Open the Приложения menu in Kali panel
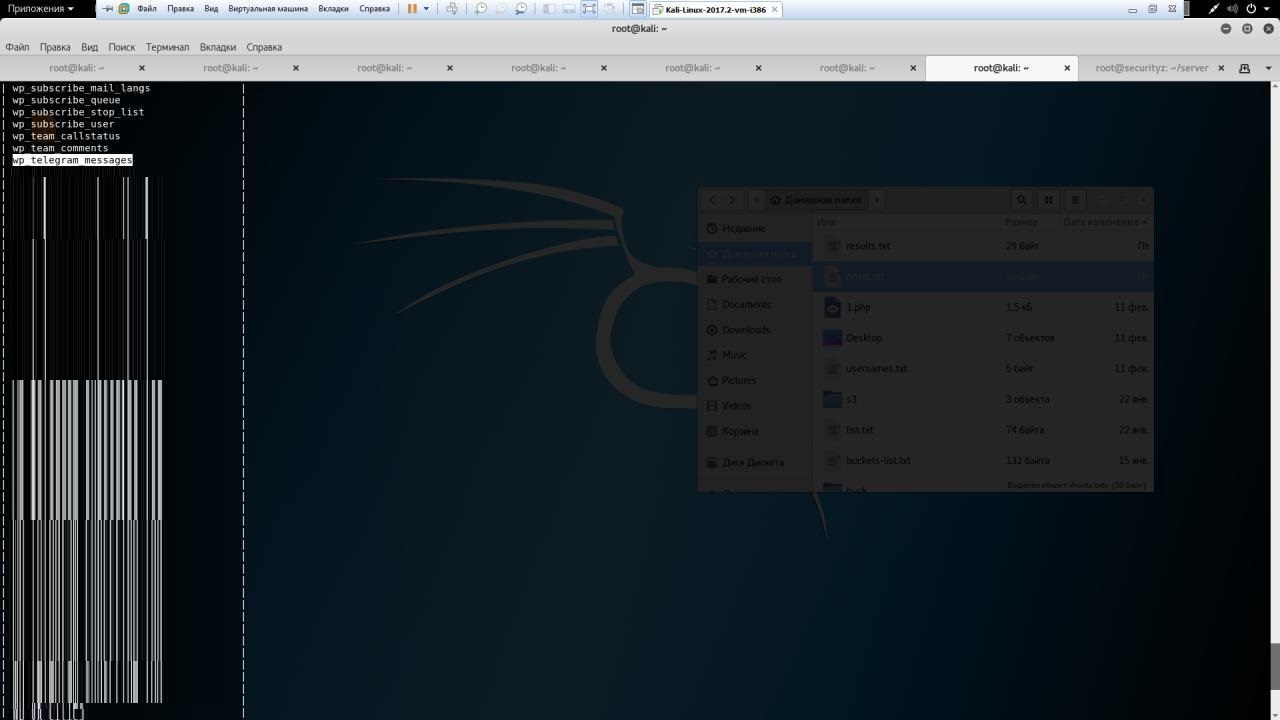 point(40,8)
